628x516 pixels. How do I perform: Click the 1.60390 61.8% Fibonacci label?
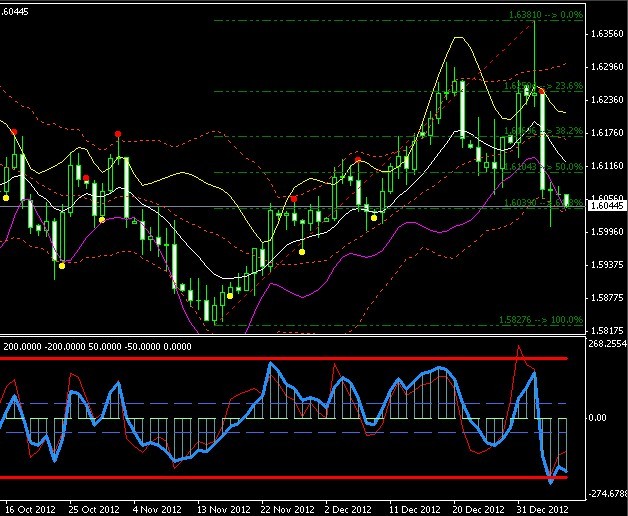(543, 203)
